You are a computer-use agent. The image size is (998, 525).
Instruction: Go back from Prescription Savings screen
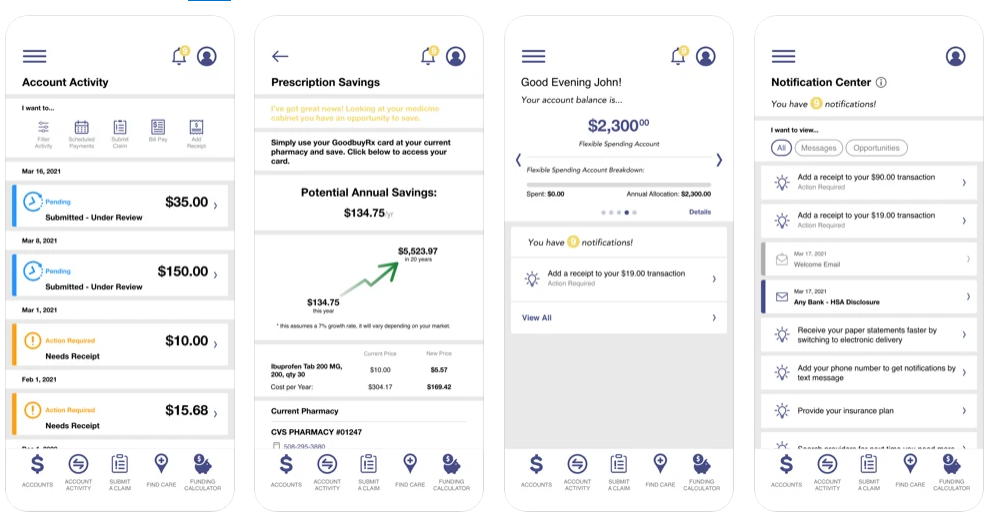click(280, 57)
